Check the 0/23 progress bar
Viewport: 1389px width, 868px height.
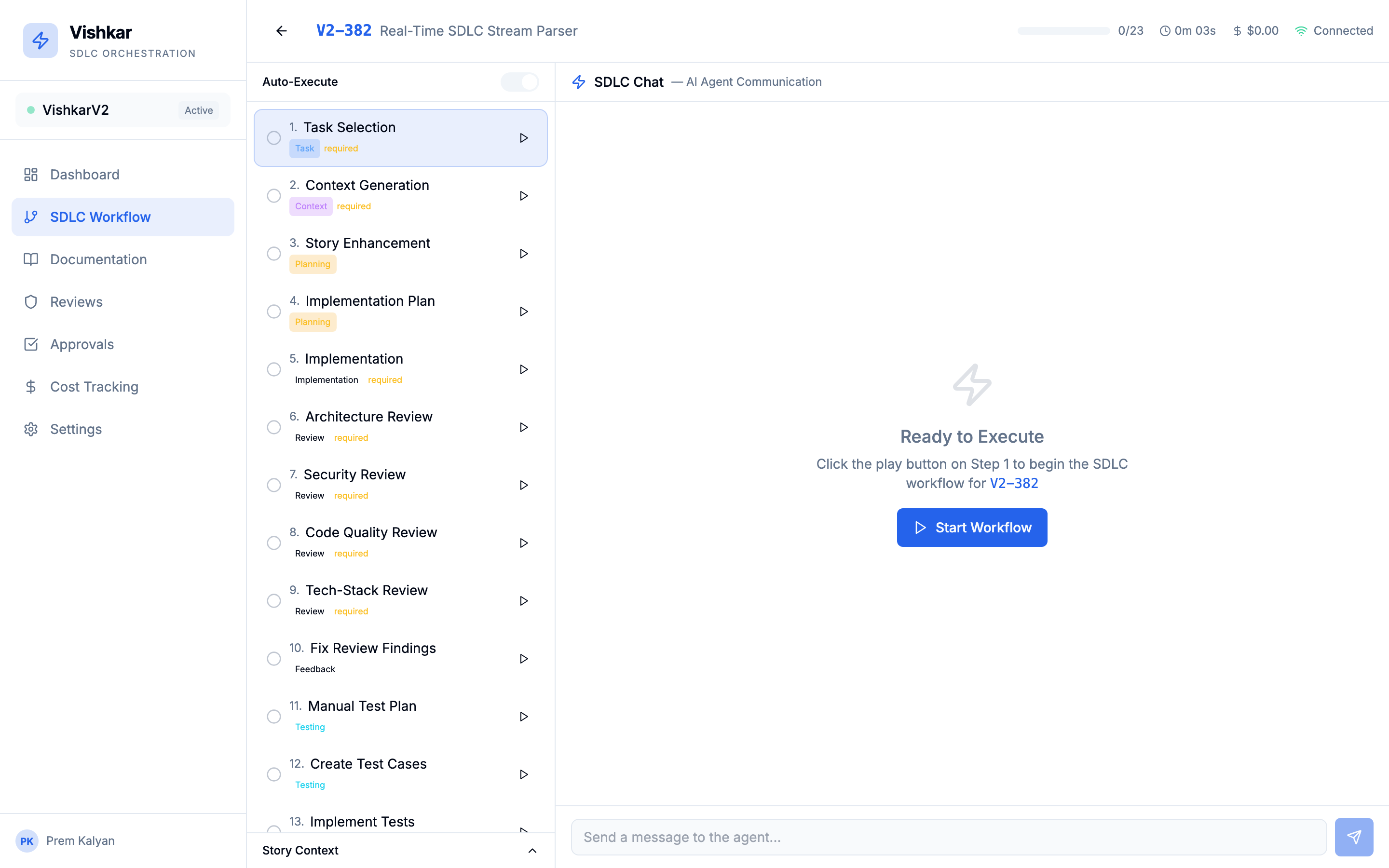[1063, 30]
